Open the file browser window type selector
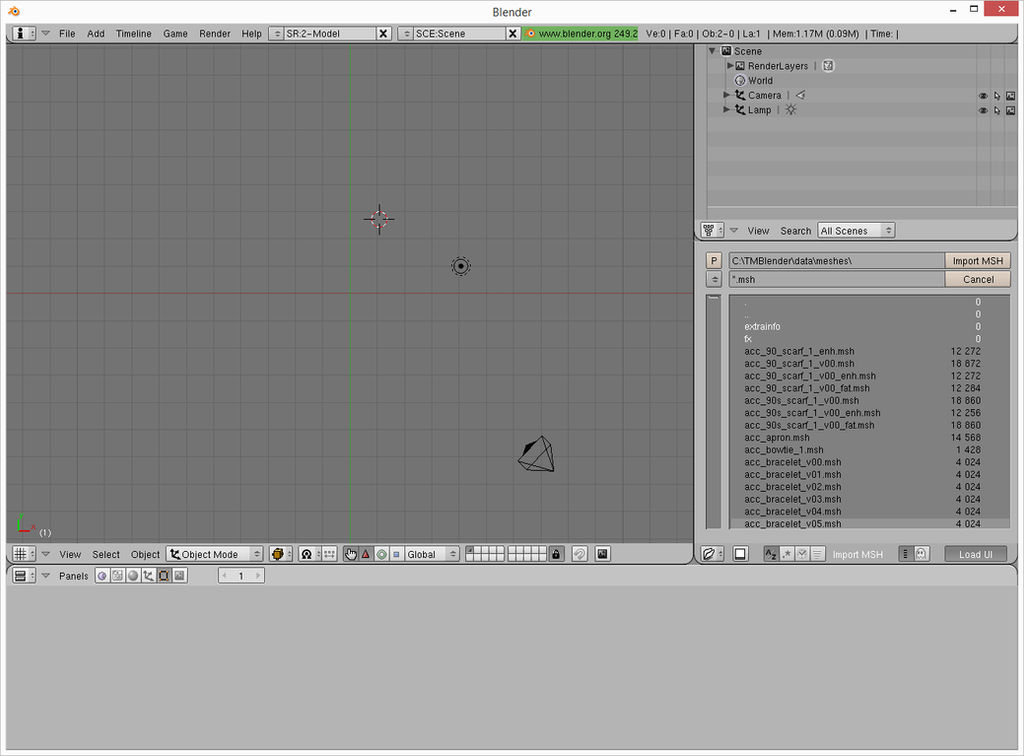Image resolution: width=1024 pixels, height=756 pixels. [x=712, y=554]
